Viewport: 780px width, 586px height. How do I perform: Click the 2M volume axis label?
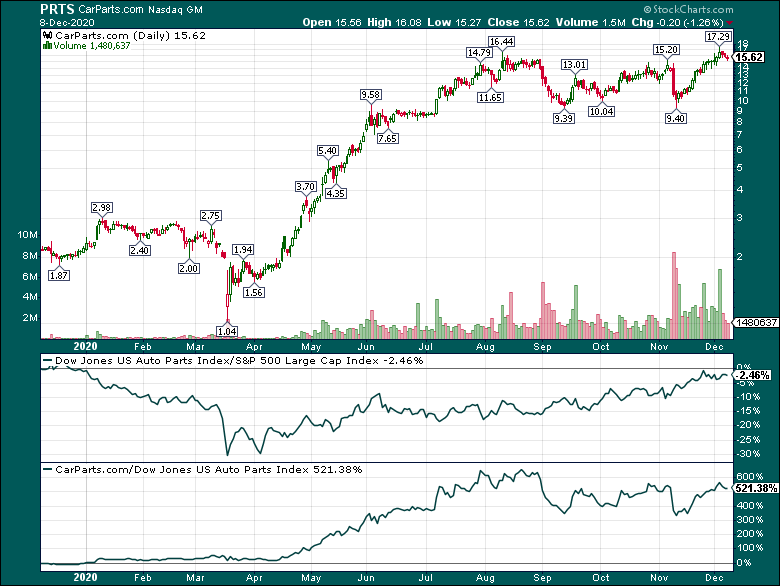click(x=30, y=318)
